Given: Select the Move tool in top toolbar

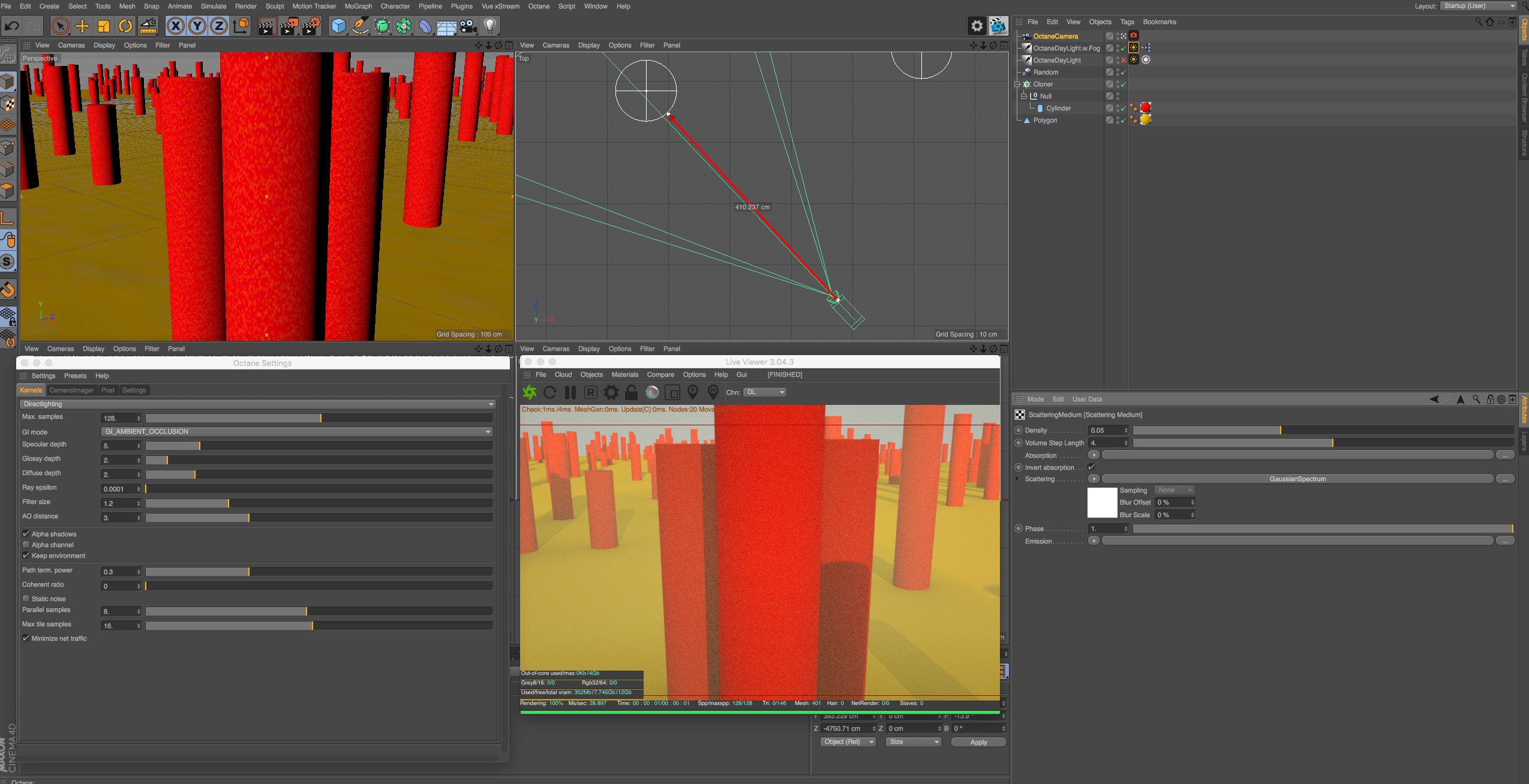Looking at the screenshot, I should 82,26.
